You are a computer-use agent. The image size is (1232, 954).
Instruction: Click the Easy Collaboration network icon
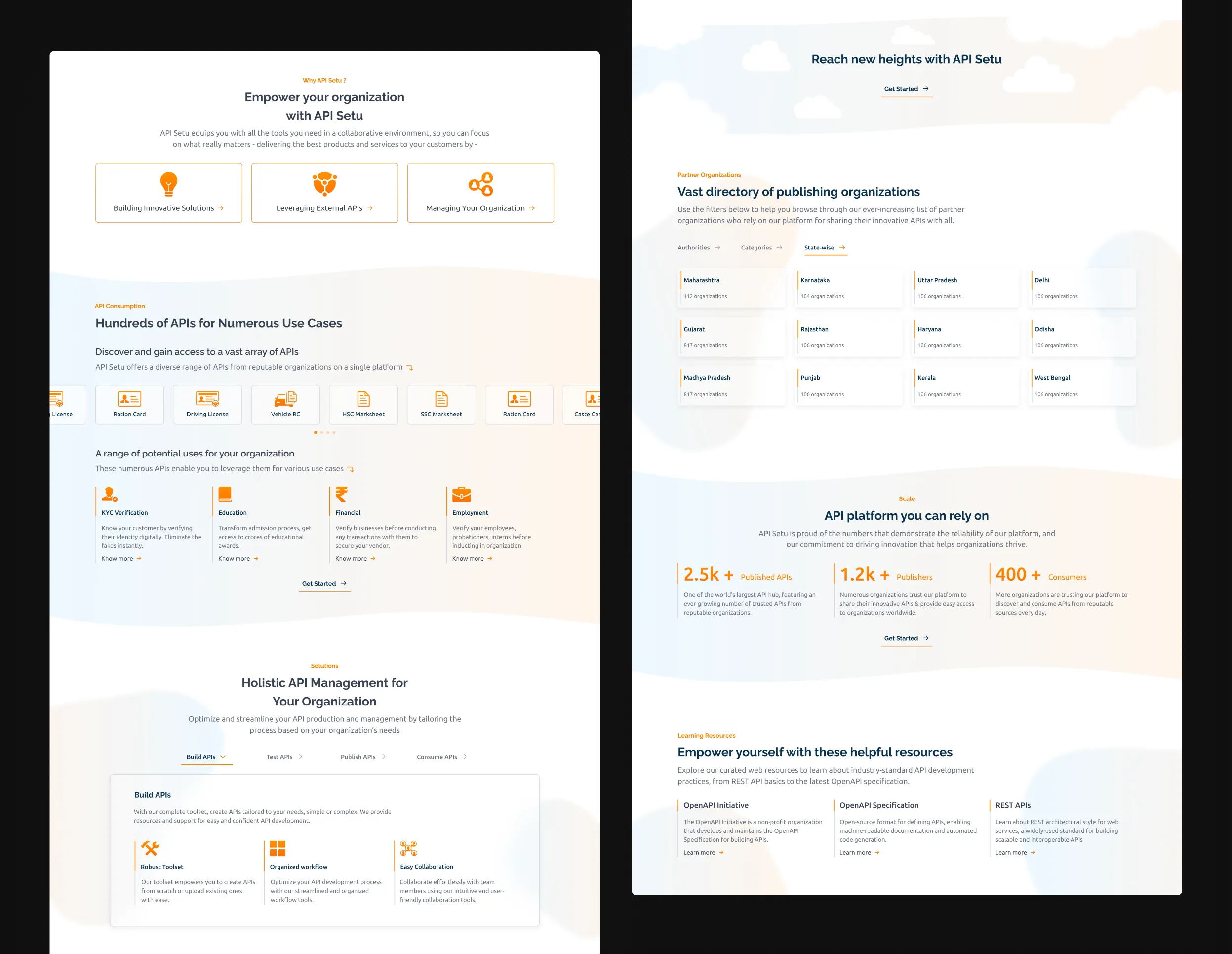click(408, 848)
